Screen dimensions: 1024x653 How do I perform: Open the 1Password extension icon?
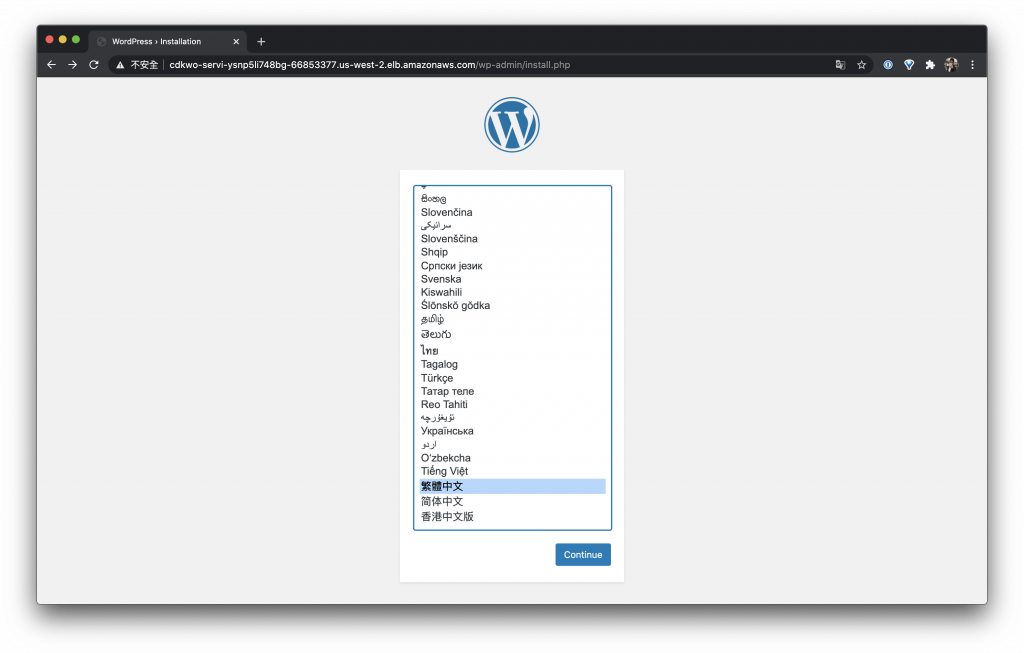888,65
